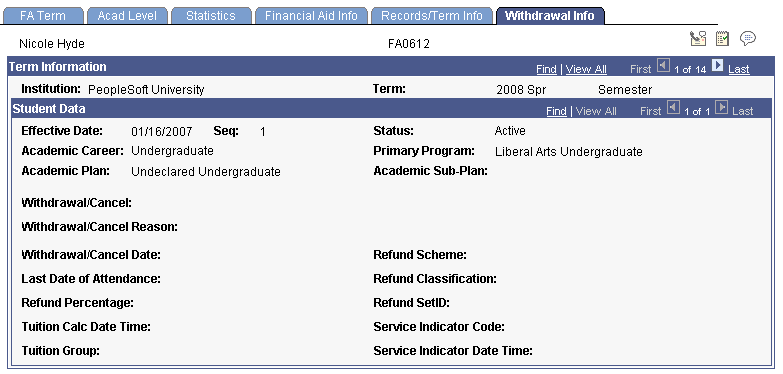Show previous row in Term Information
This screenshot has height=374, width=783.
[x=663, y=65]
